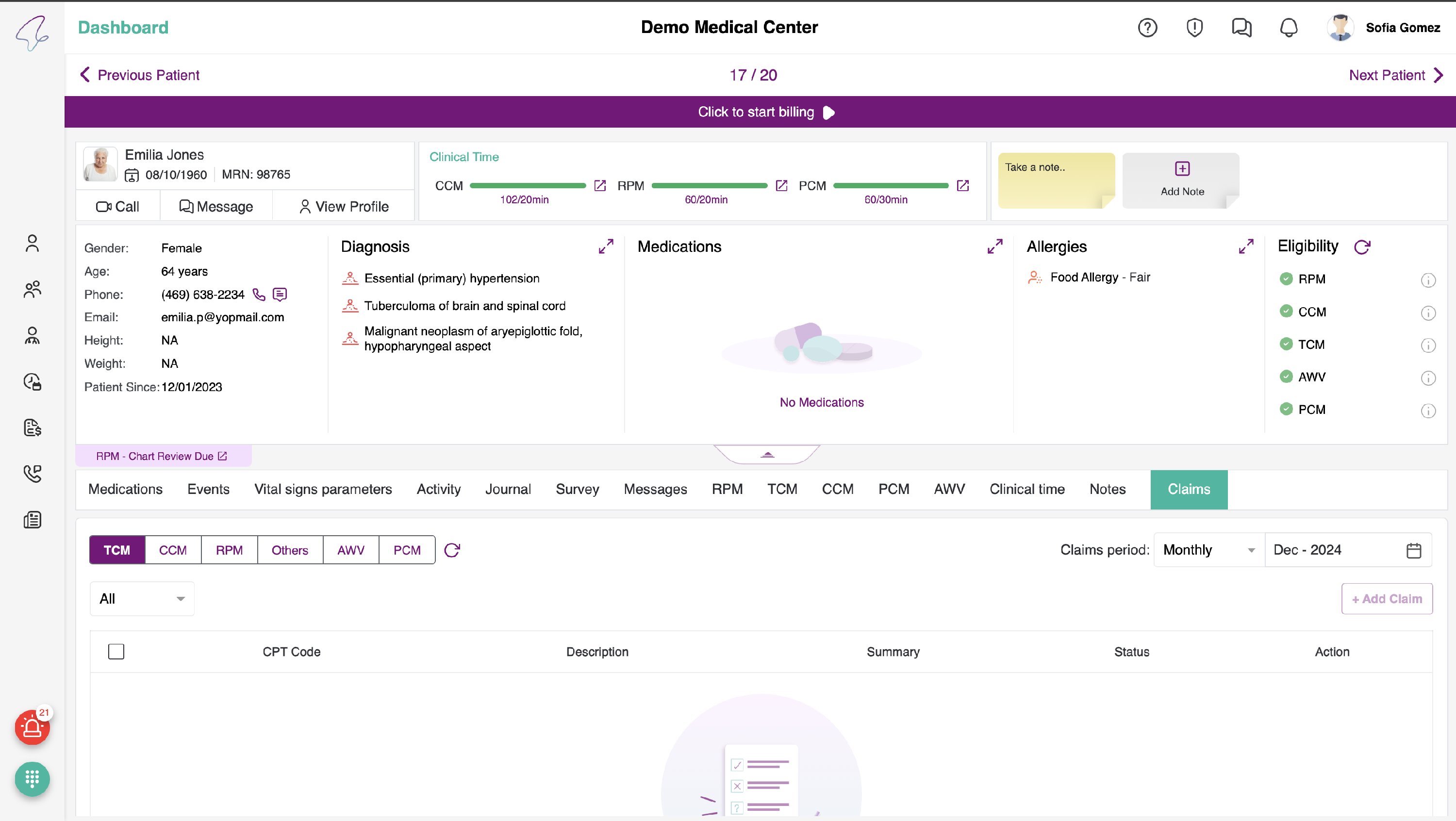Refresh claims list icon beside PCM
This screenshot has width=1456, height=821.
[452, 550]
